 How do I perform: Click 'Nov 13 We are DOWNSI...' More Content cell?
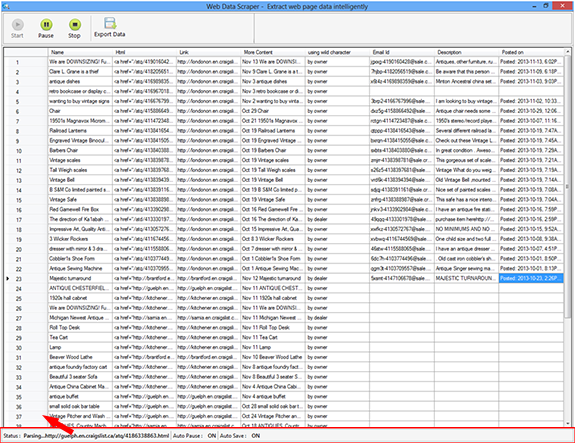click(x=272, y=62)
